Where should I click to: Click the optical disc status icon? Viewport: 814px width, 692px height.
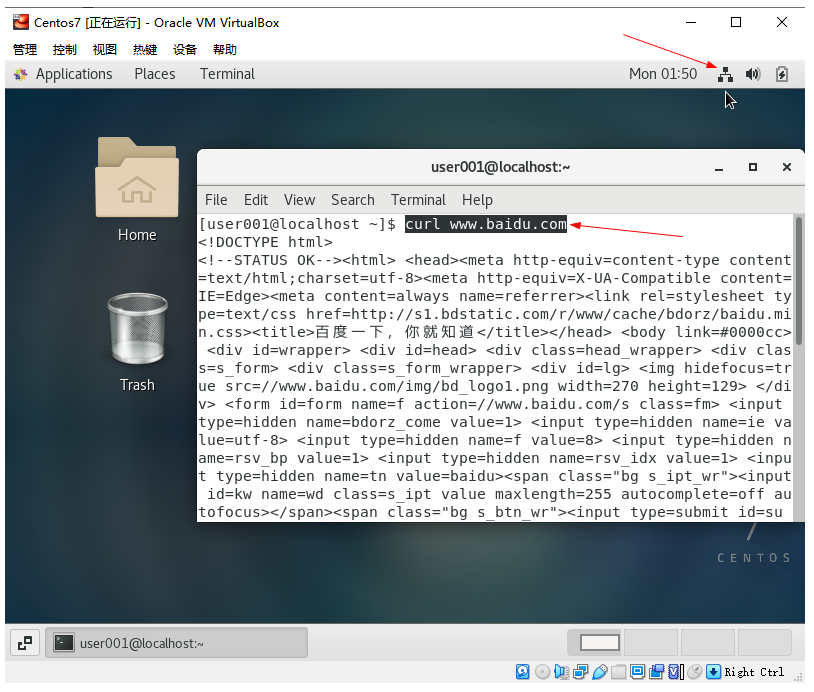(x=541, y=671)
